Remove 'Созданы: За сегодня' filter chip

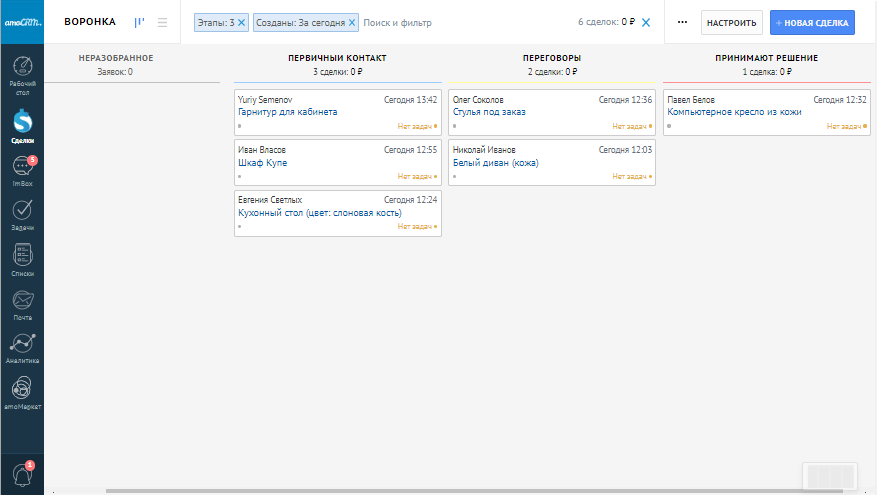tap(352, 22)
